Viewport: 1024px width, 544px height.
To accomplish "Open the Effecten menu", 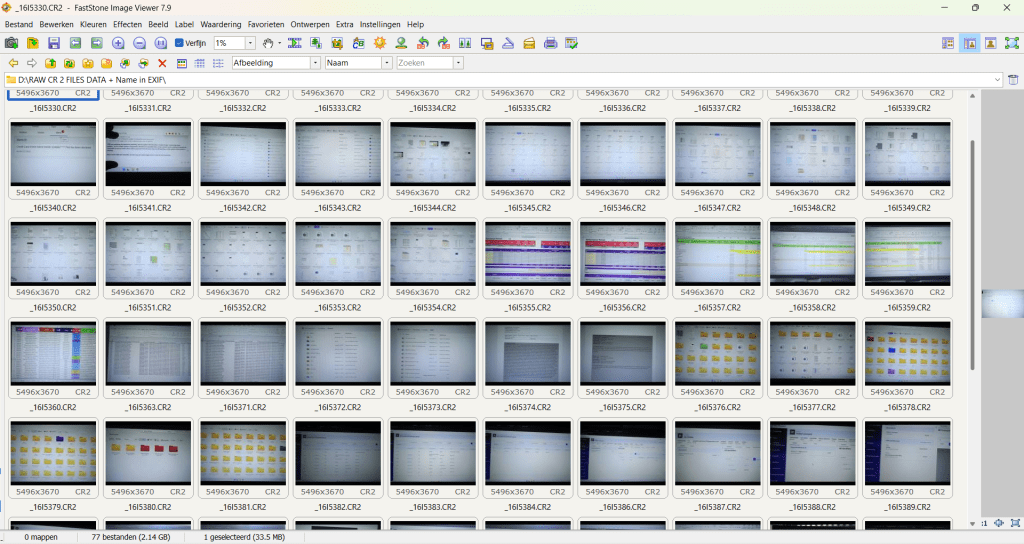I will tap(127, 24).
